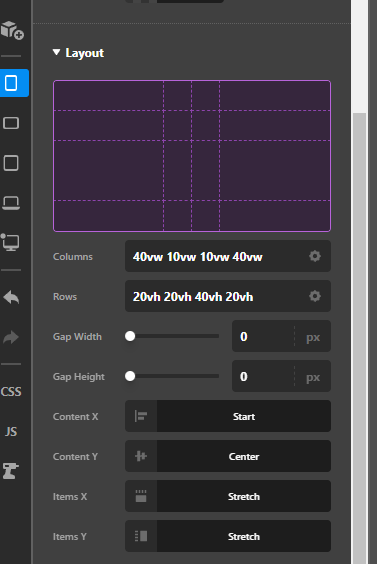Switch to desktop monitor device view
Image resolution: width=377 pixels, height=564 pixels.
(x=10, y=242)
